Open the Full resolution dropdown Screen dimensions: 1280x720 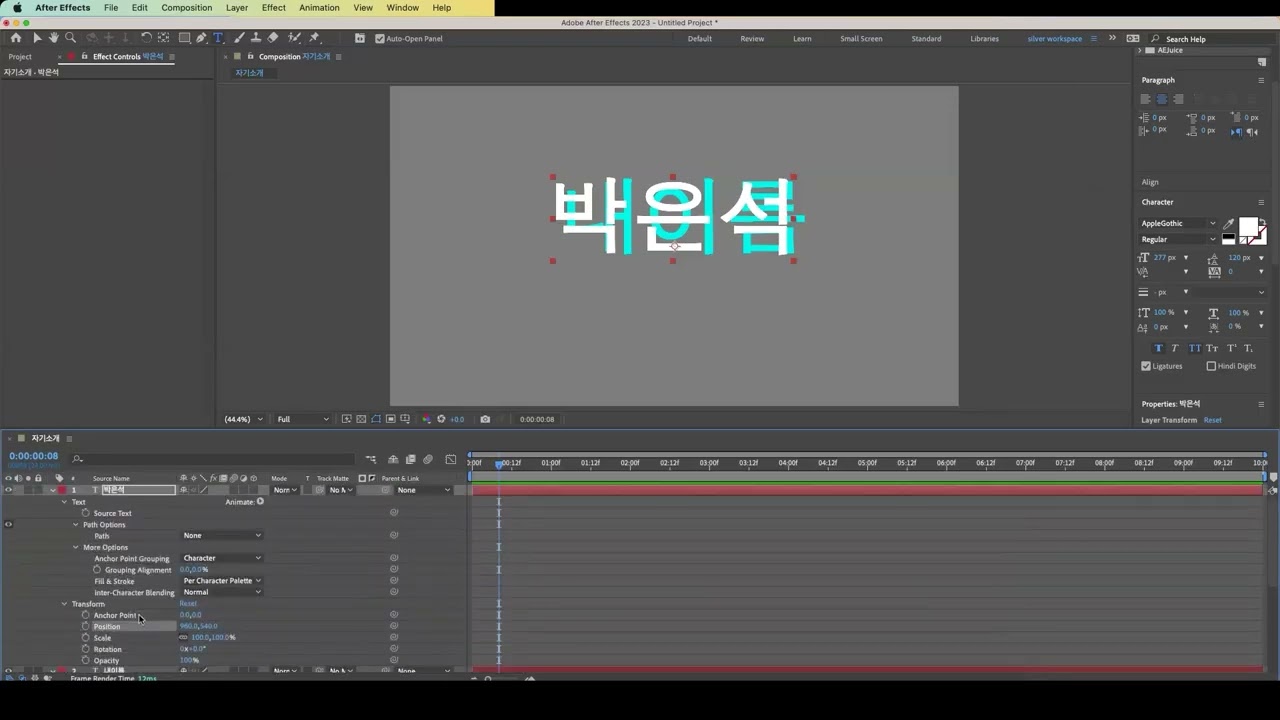302,419
